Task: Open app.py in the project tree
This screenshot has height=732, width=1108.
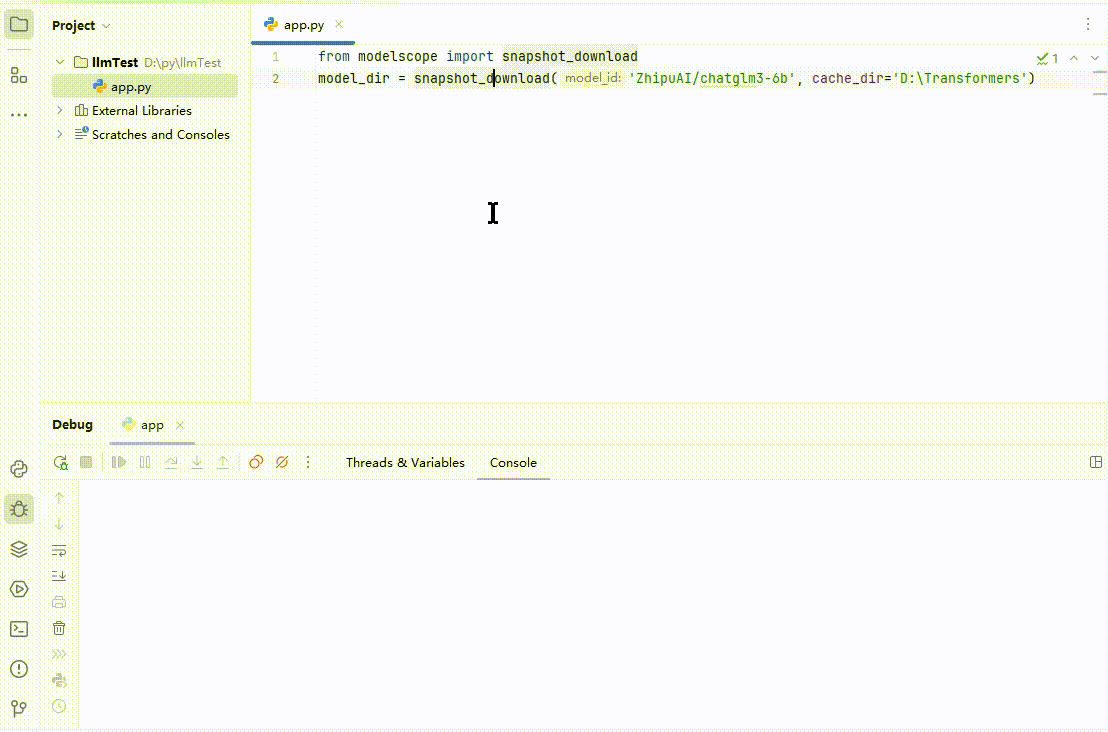Action: tap(130, 87)
